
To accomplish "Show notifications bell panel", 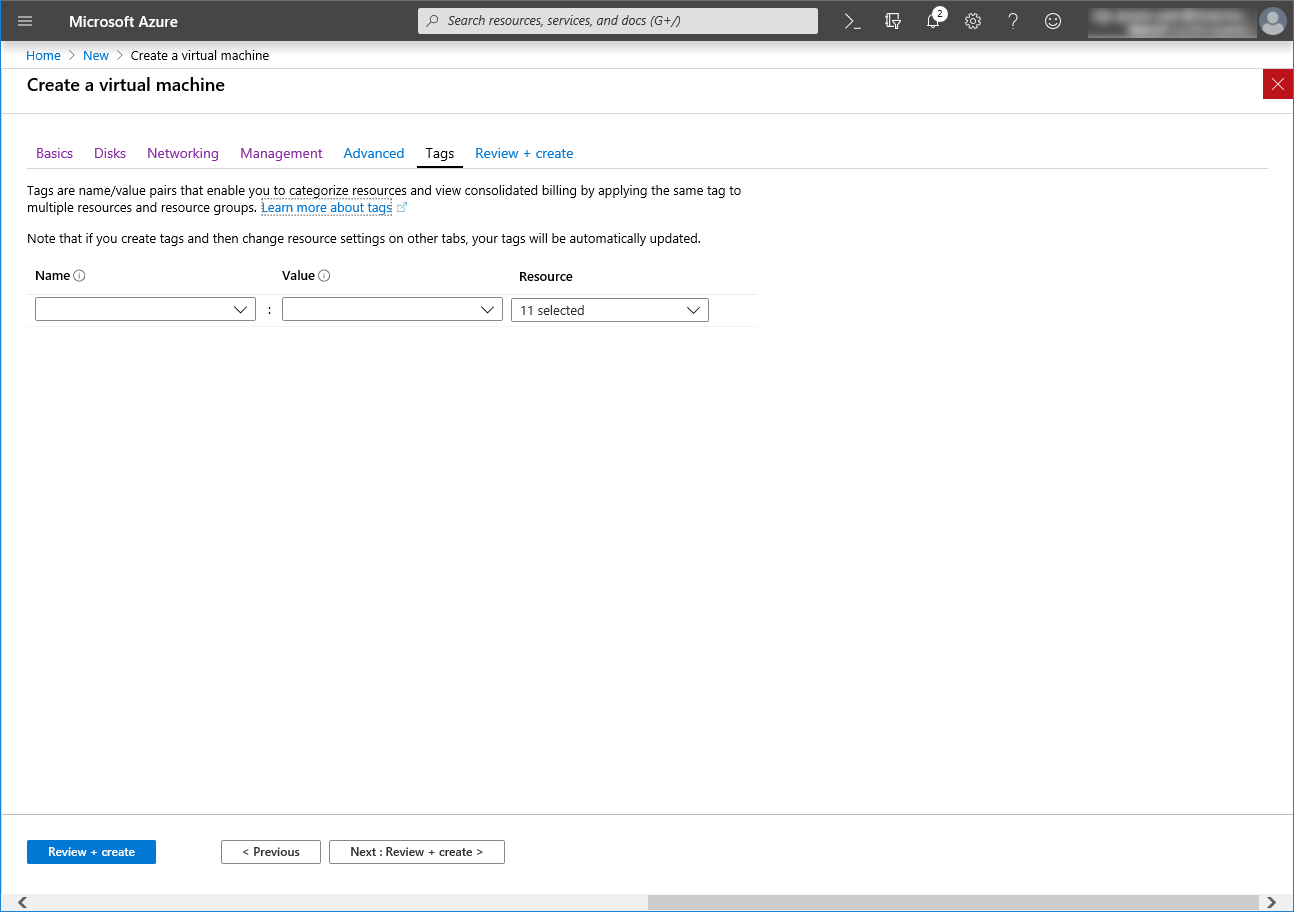I will tap(933, 21).
